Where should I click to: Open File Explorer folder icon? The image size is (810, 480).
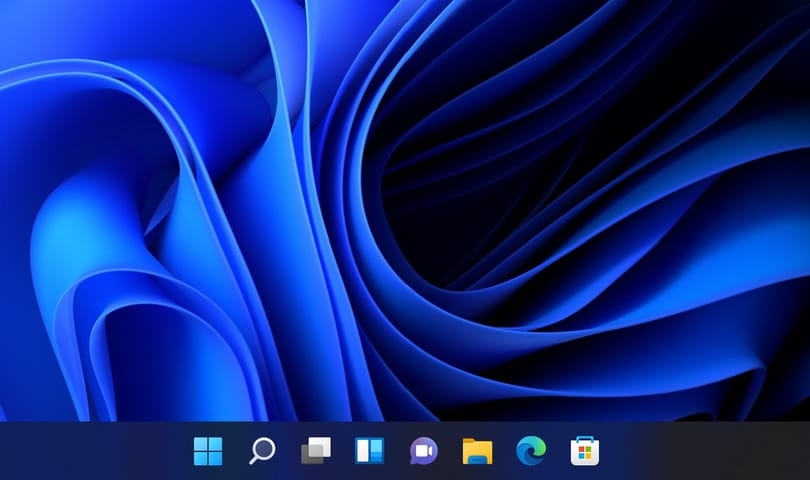pyautogui.click(x=477, y=451)
